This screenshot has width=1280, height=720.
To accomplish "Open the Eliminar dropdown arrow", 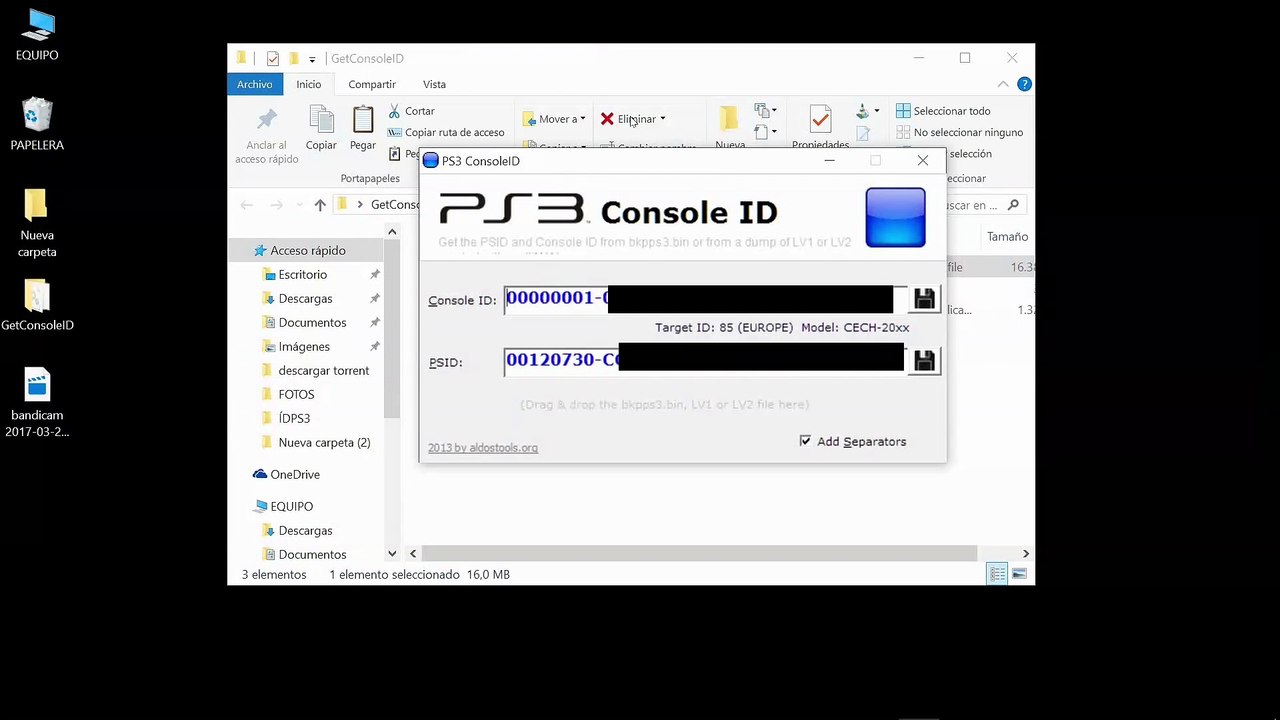I will pyautogui.click(x=662, y=119).
